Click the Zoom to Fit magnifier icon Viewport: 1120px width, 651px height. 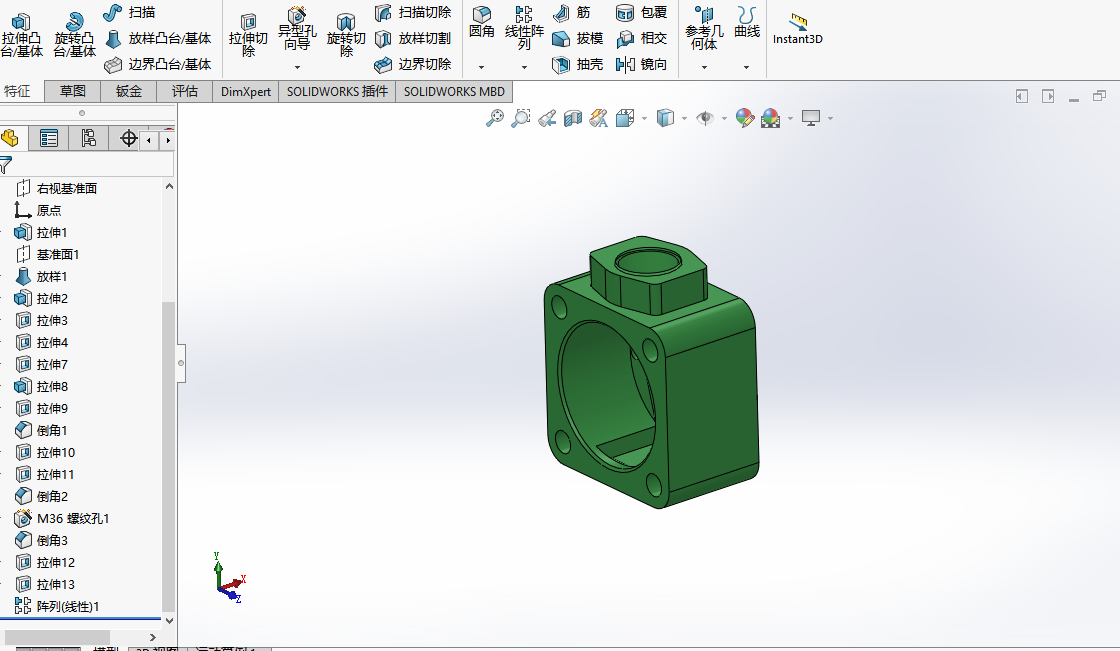point(494,118)
